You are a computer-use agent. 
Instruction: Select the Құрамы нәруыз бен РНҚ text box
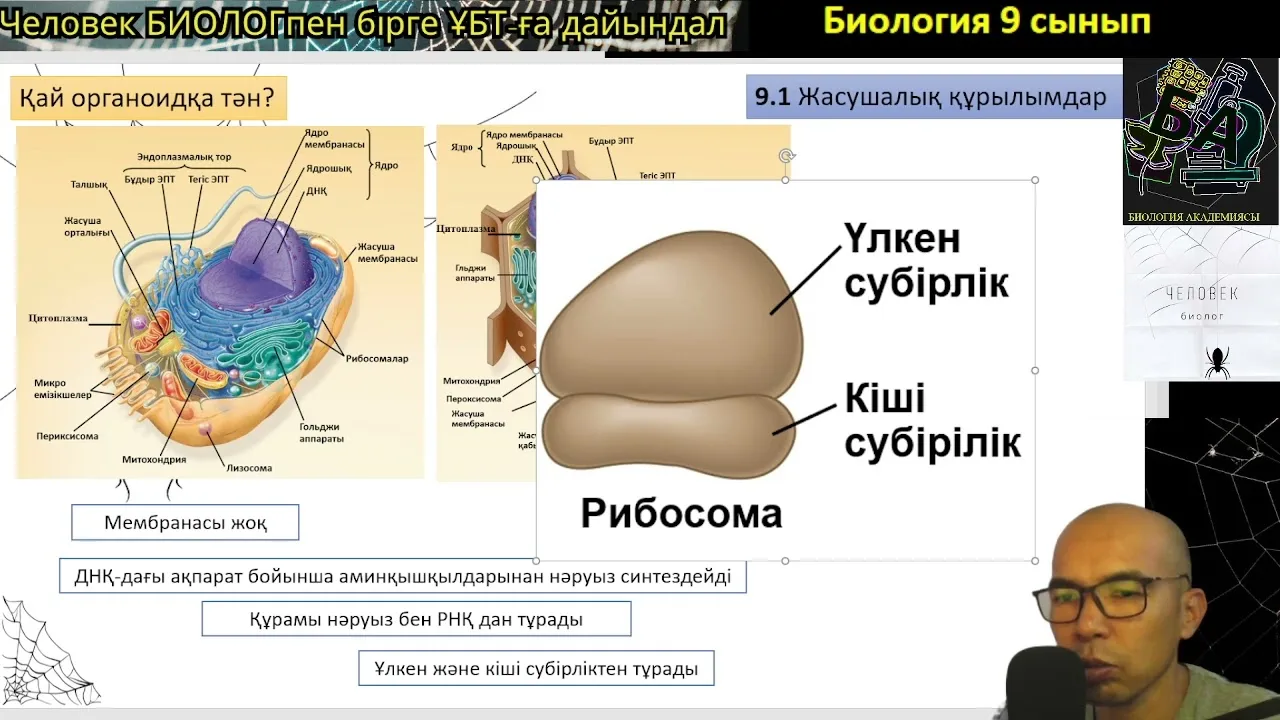coord(417,618)
